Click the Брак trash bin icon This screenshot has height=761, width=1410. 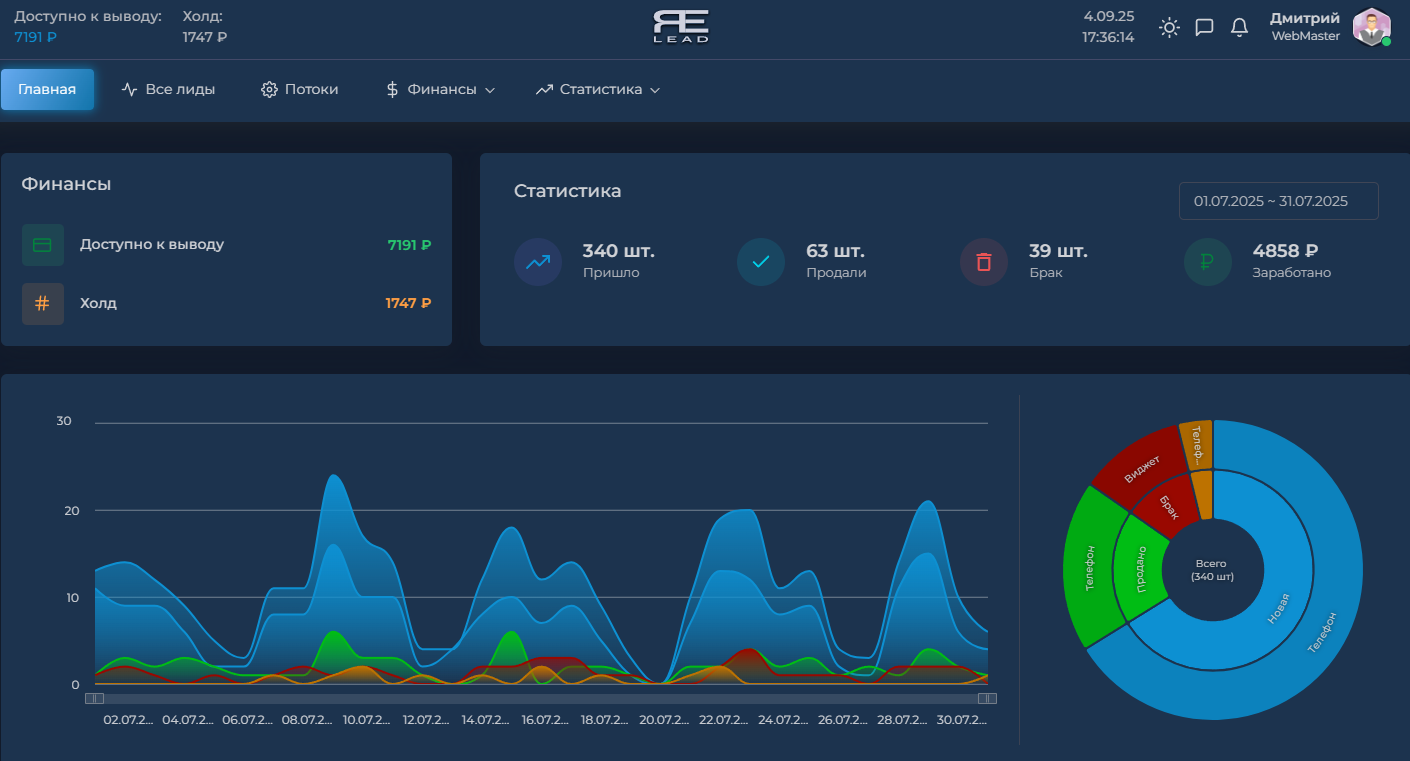click(x=984, y=262)
